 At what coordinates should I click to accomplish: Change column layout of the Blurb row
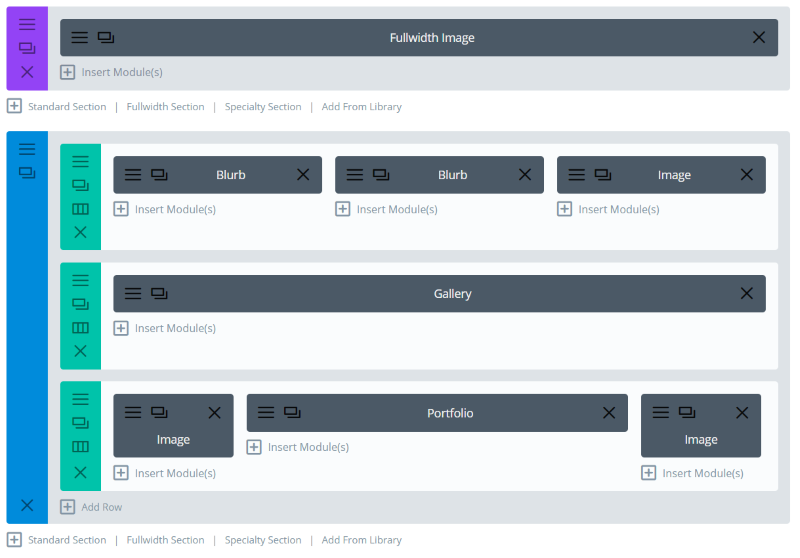80,209
